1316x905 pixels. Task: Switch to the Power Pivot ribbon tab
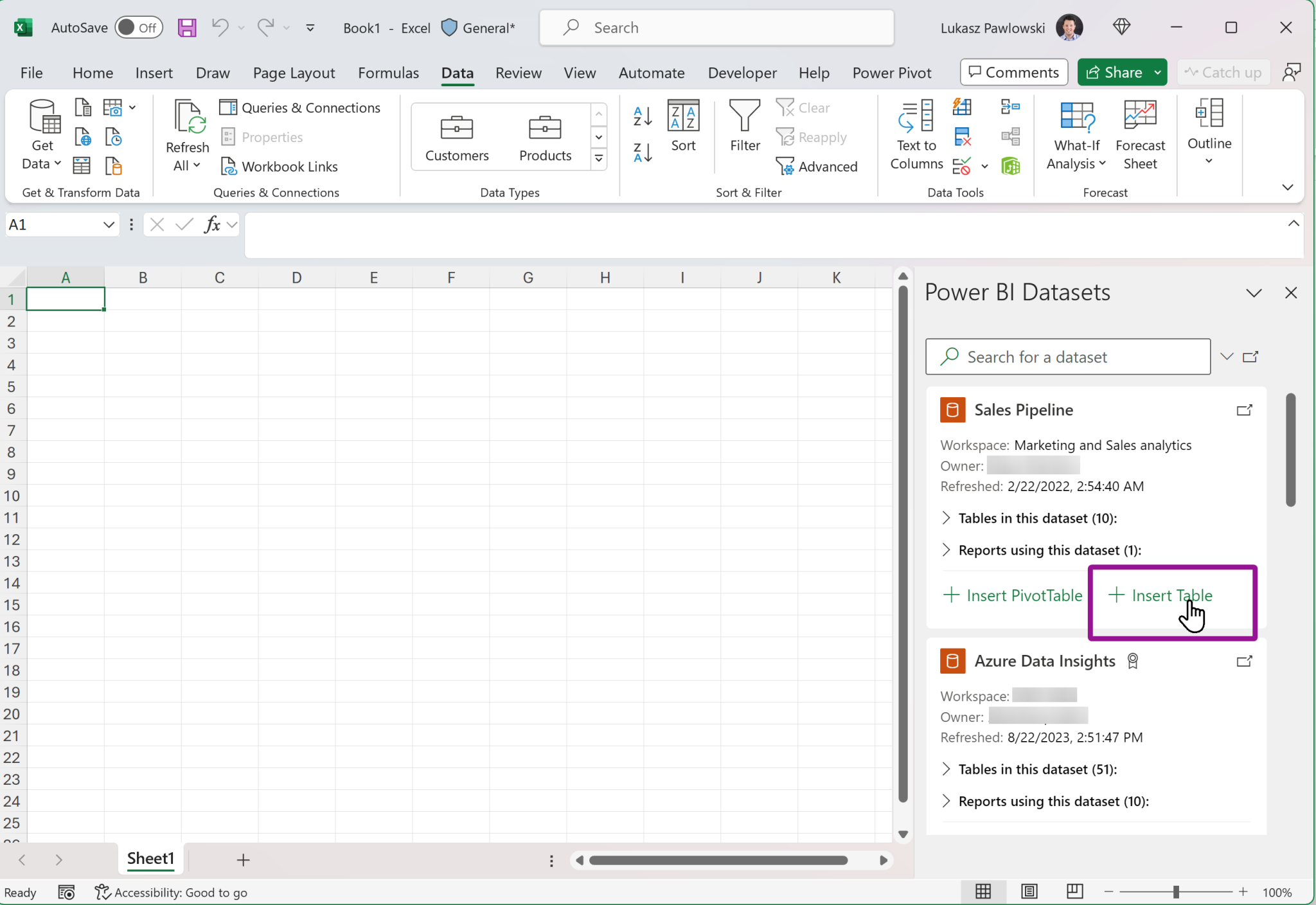(892, 73)
